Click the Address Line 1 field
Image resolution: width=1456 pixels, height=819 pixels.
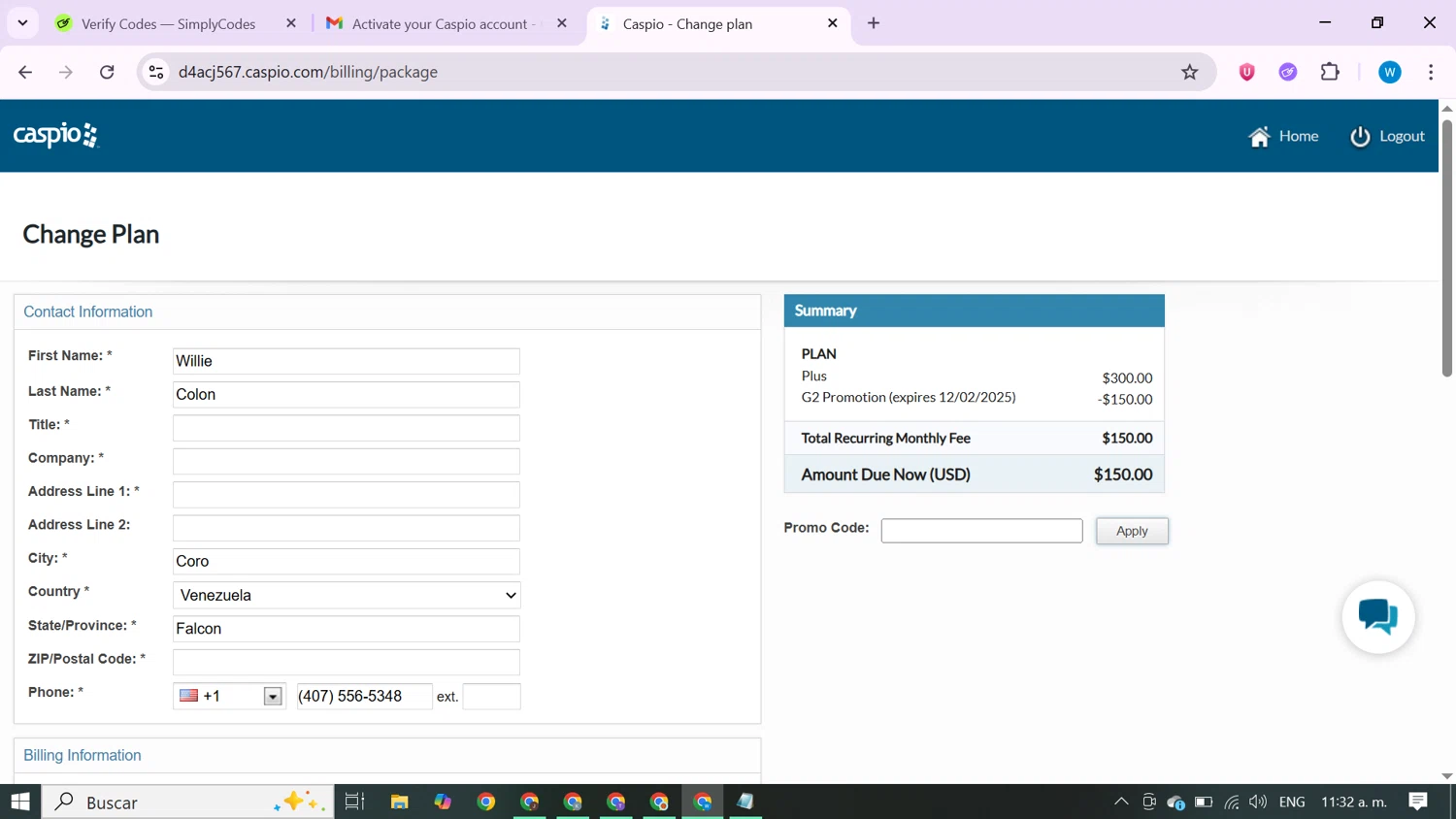(347, 495)
